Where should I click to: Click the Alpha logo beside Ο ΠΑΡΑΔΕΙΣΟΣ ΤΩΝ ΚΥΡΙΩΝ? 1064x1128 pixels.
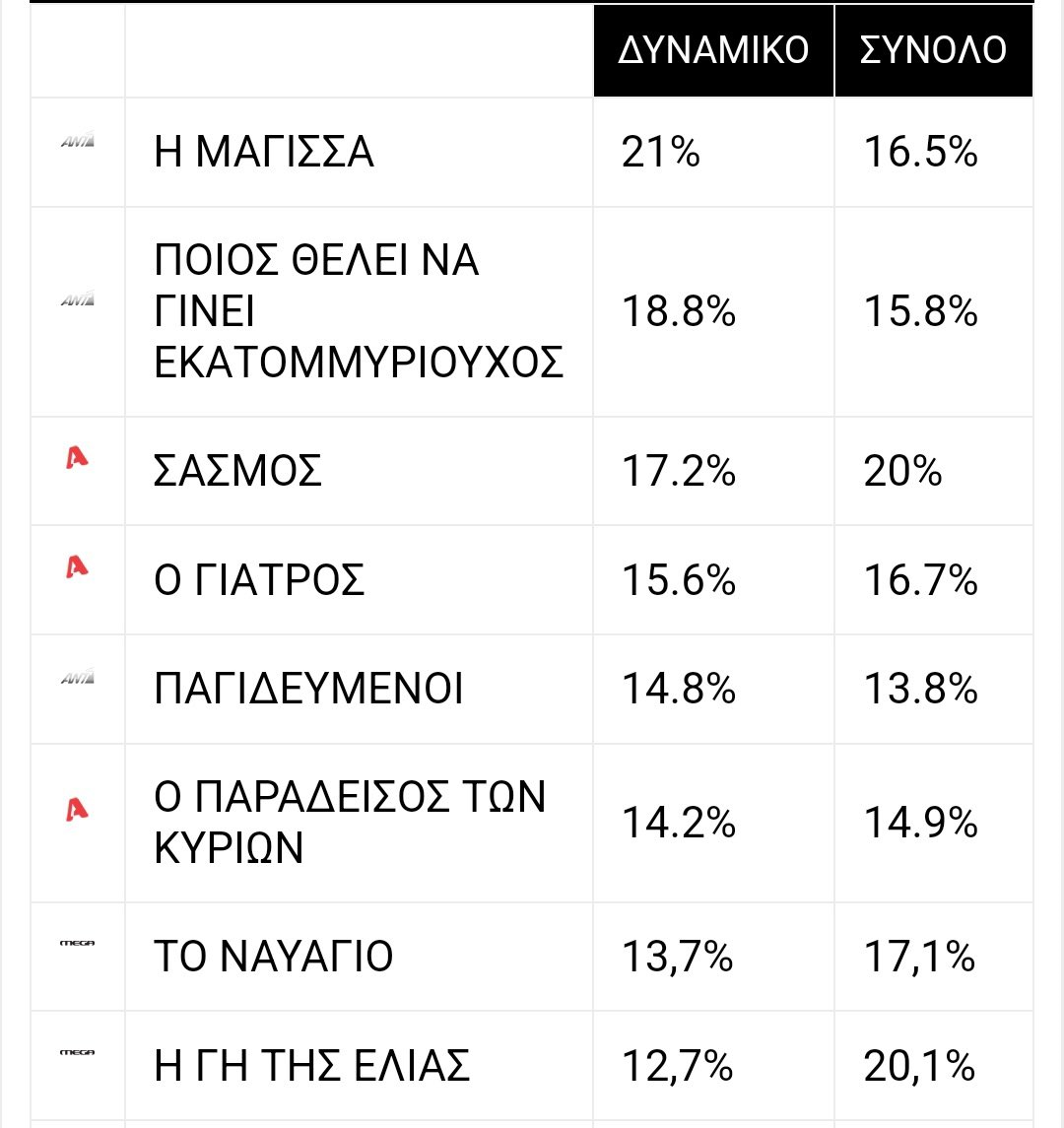pos(76,810)
